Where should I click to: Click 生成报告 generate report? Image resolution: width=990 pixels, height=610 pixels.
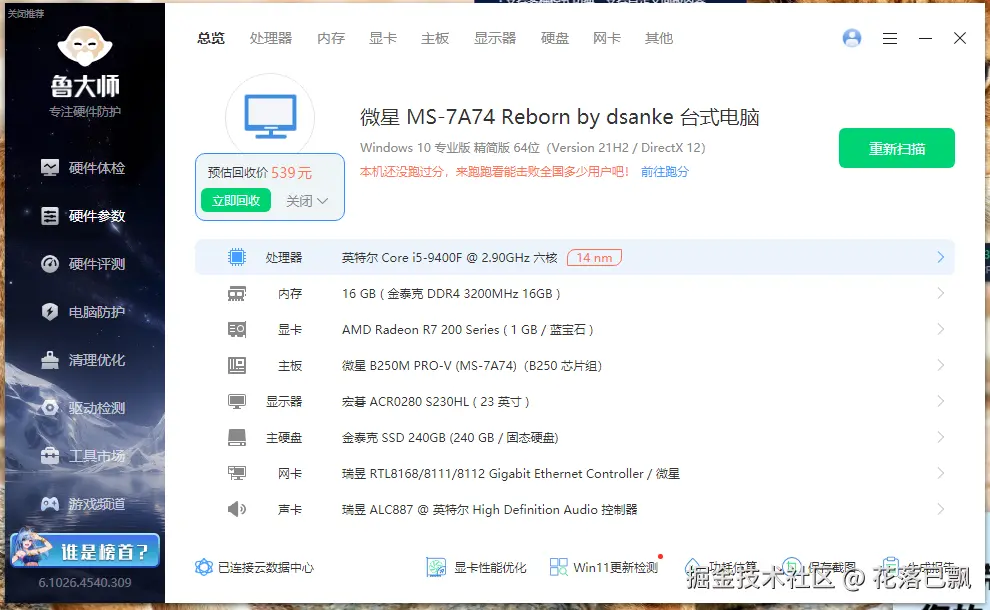[918, 567]
